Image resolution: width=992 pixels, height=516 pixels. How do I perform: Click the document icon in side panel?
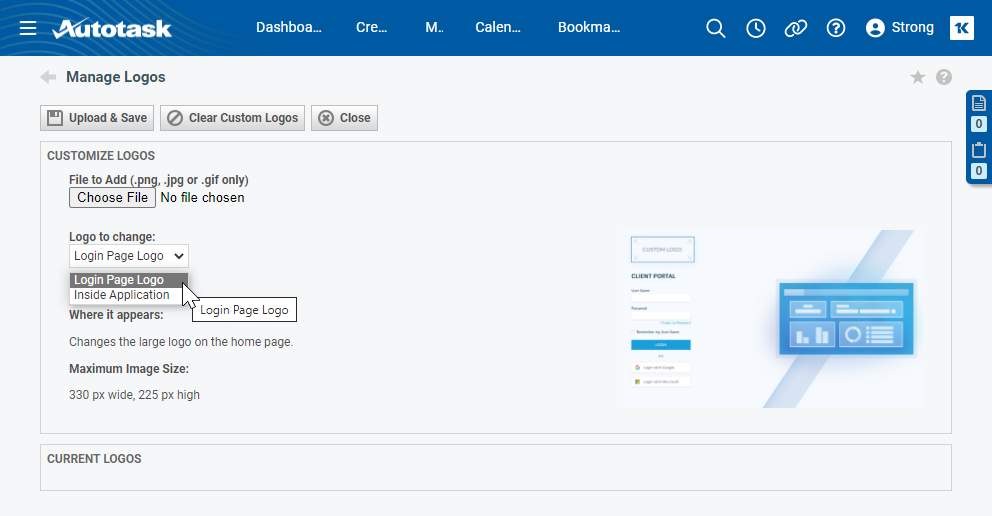click(x=979, y=104)
